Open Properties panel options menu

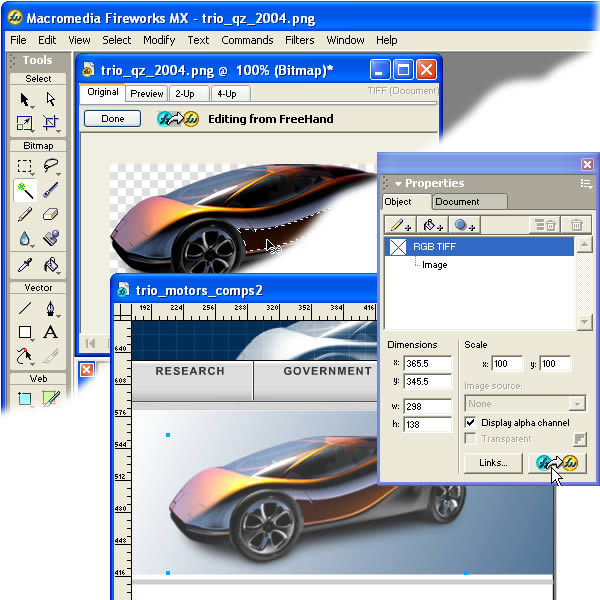pyautogui.click(x=586, y=184)
